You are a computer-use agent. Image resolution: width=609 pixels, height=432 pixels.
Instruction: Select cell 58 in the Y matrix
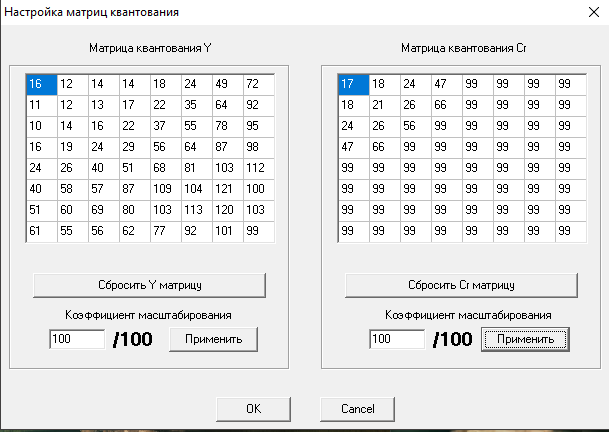point(73,190)
